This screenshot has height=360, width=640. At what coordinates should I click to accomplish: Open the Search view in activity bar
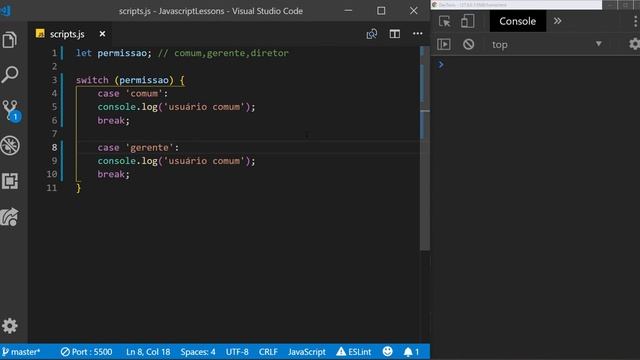pos(10,75)
